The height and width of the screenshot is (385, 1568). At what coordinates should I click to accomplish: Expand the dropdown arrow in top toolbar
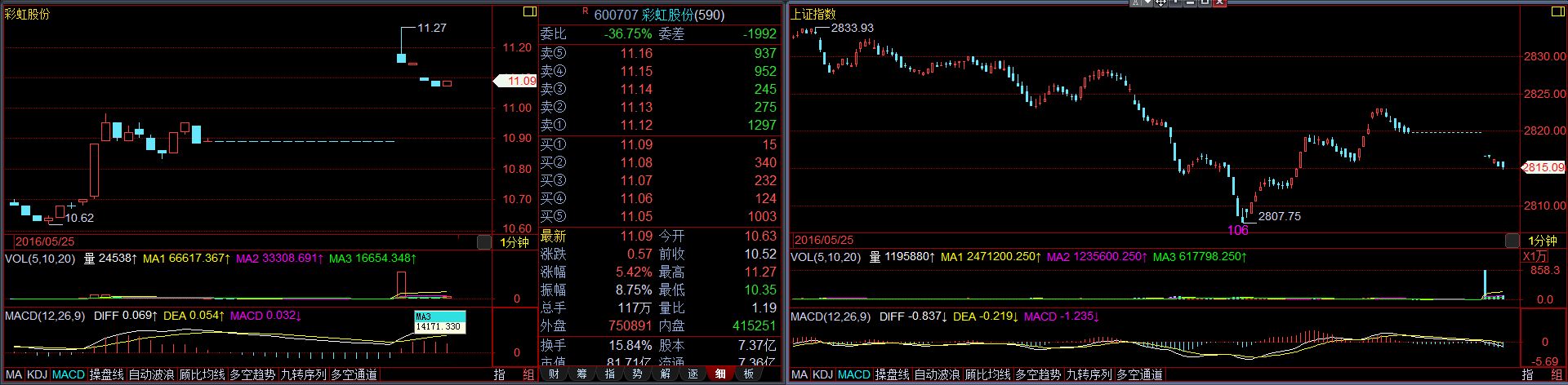[1147, 3]
